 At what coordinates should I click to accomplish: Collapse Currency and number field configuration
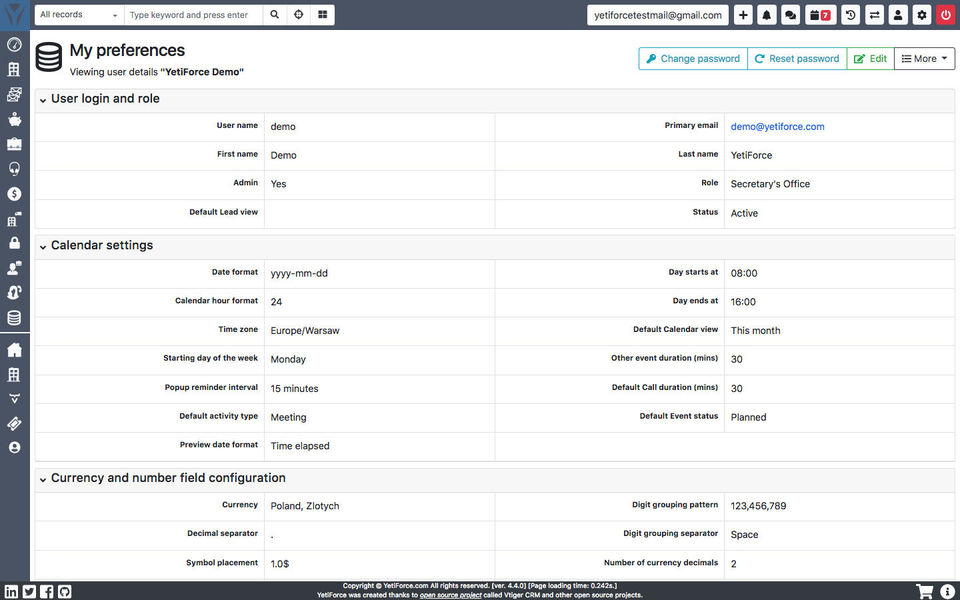(43, 479)
